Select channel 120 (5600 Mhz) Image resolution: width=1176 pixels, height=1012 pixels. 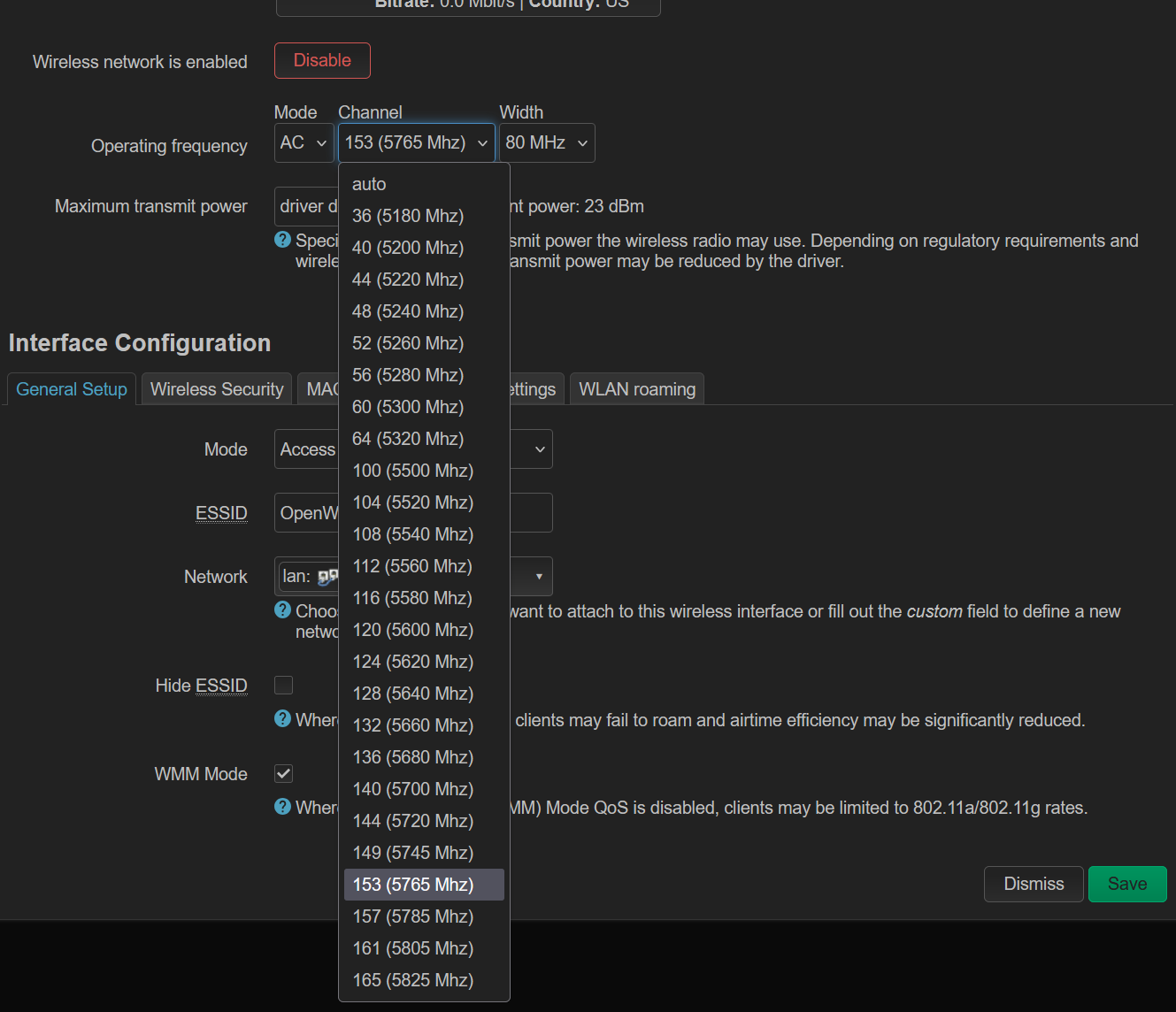coord(424,630)
